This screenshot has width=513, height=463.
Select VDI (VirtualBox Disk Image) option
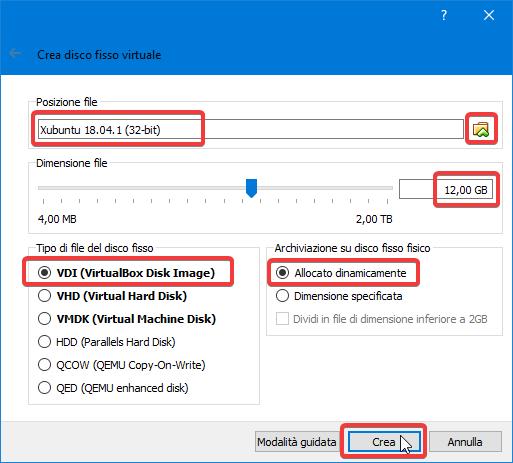tap(126, 273)
